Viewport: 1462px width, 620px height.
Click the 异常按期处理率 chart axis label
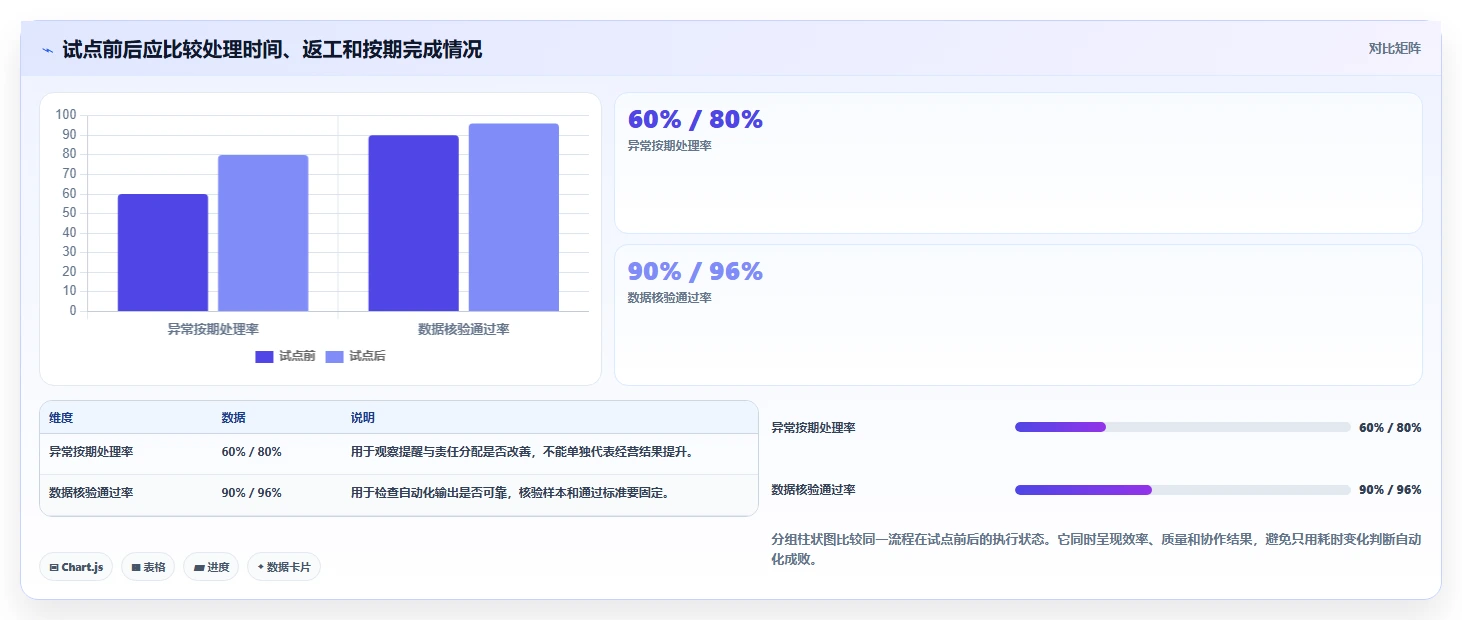213,329
